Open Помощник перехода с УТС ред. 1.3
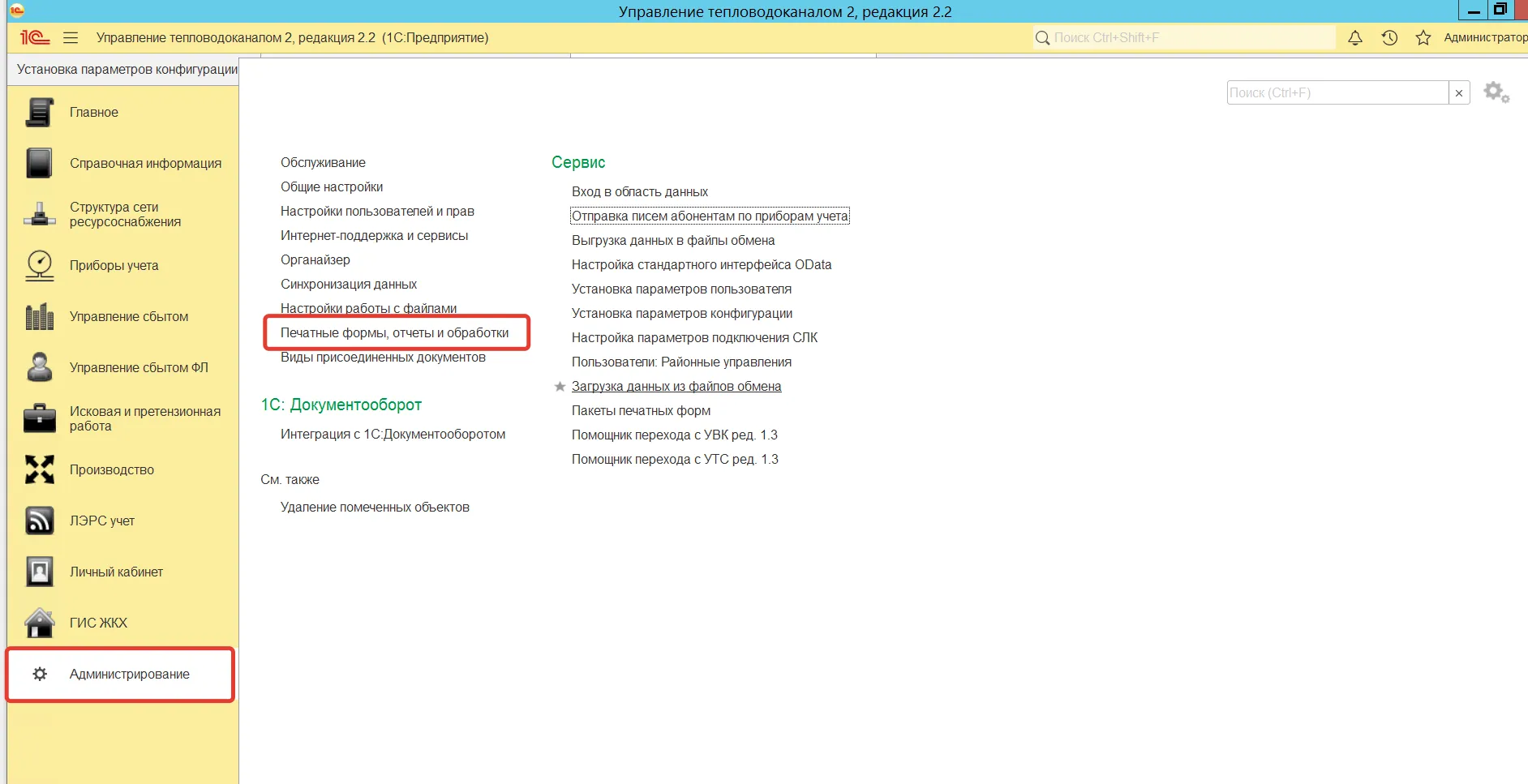Screen dimensions: 1528x784 (675, 459)
